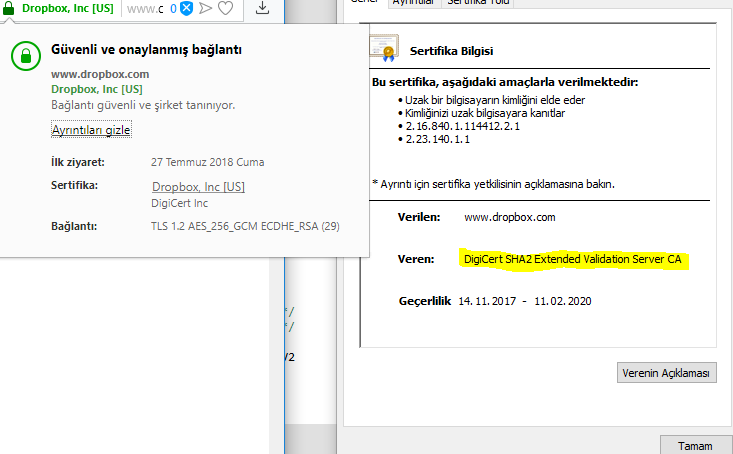
Task: Select the Genel tab
Action: 365,2
